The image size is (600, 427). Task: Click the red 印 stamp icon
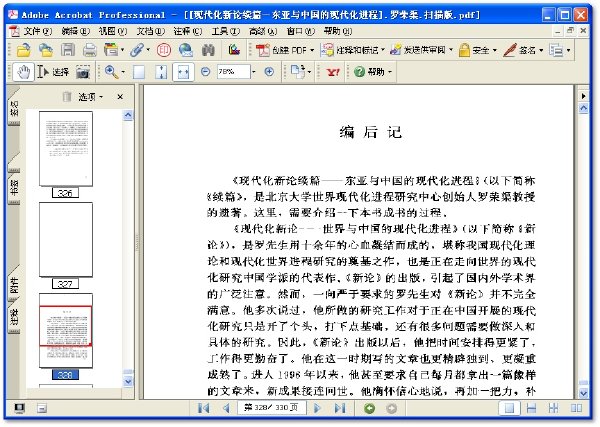click(x=164, y=50)
